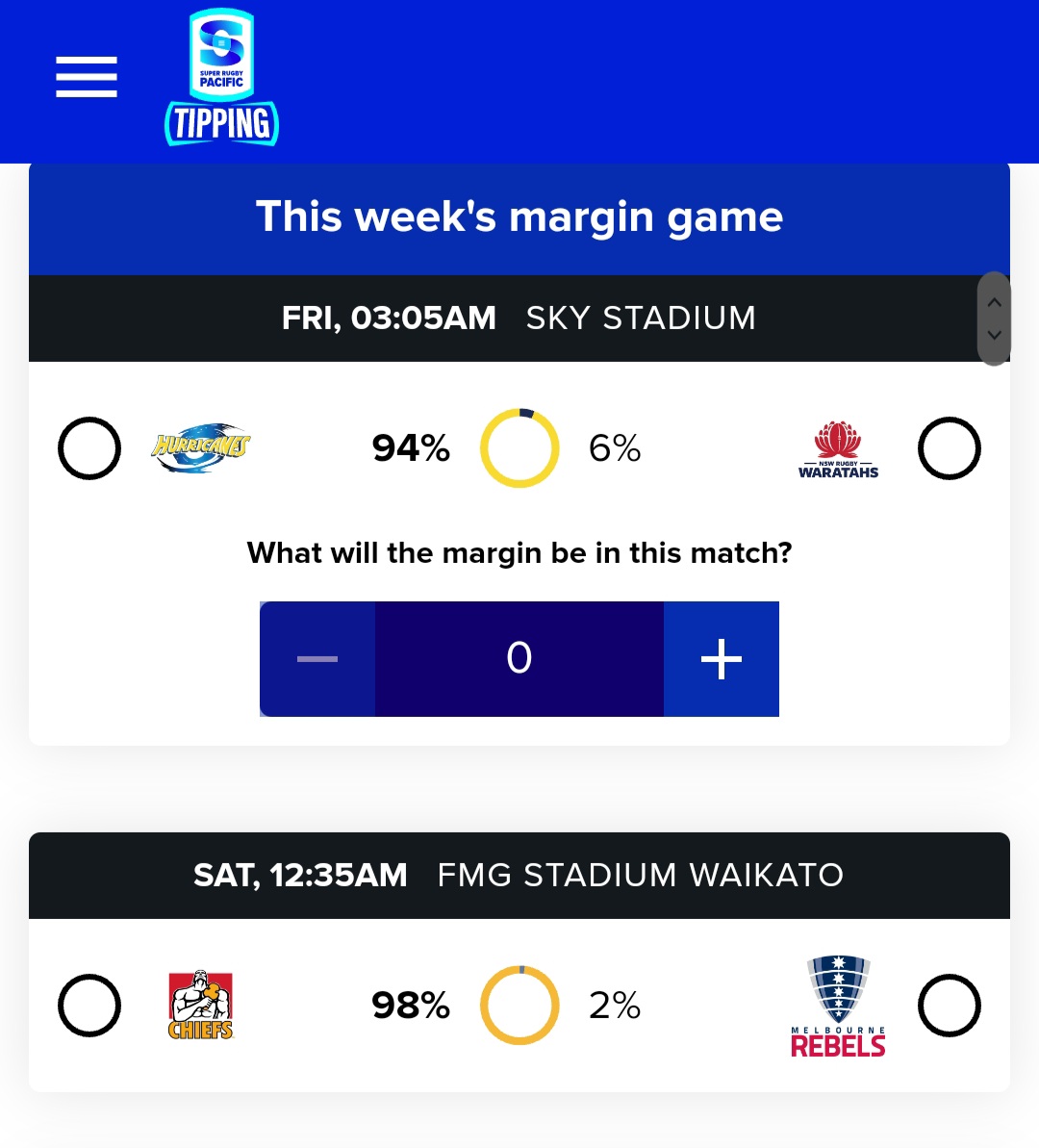
Task: Select Hurricanes as the winner
Action: (x=89, y=448)
